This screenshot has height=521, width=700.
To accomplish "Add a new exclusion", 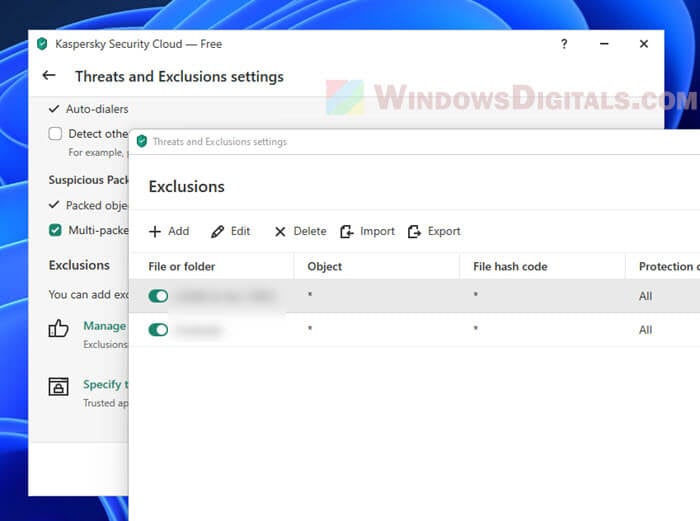I will point(169,231).
